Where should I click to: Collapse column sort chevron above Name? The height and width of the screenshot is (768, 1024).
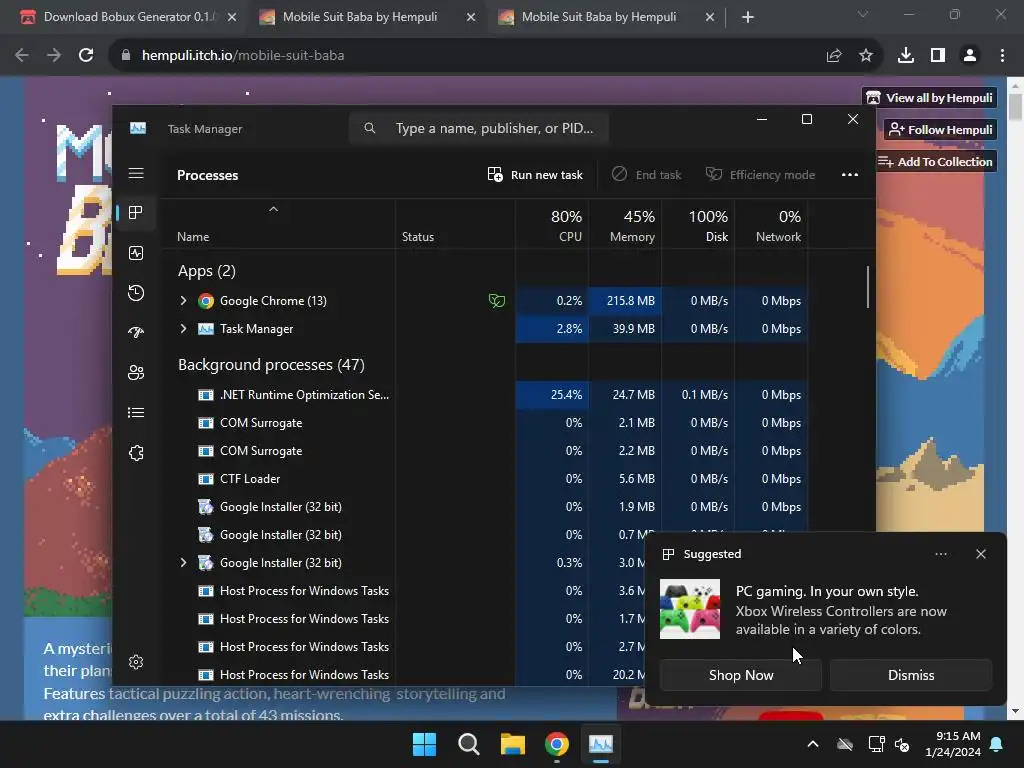274,209
